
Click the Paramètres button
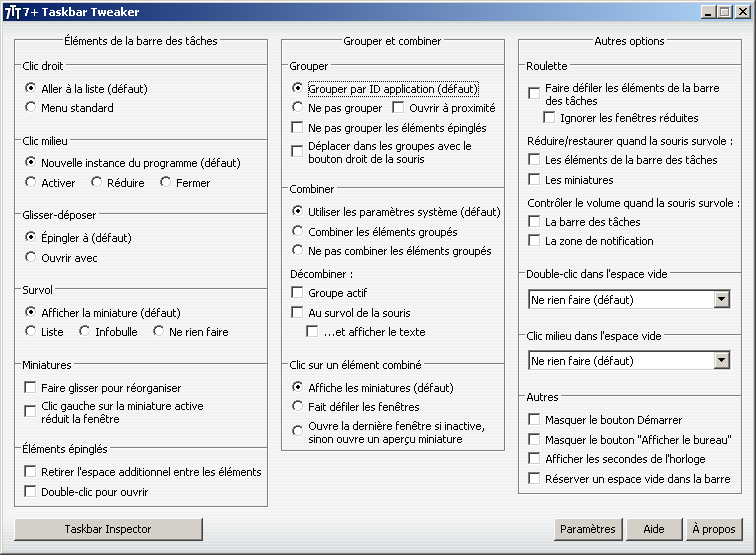coord(588,529)
